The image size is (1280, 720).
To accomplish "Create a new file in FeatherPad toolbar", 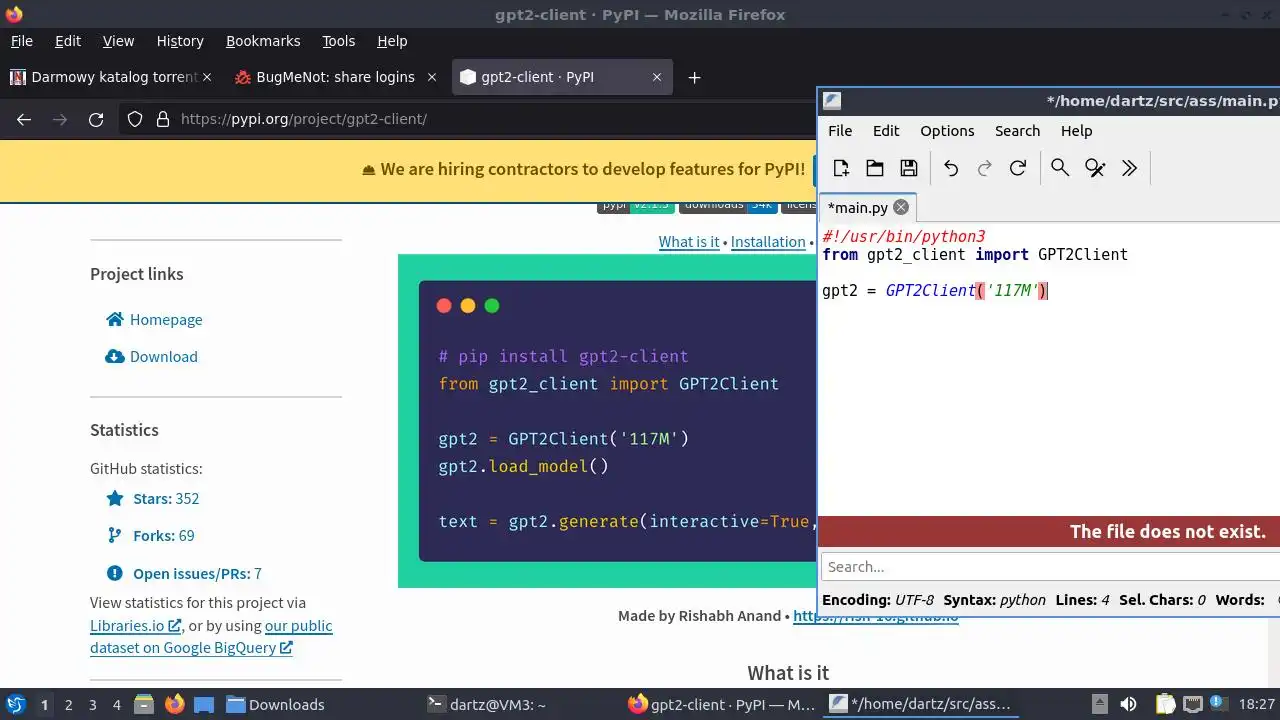I will point(841,168).
